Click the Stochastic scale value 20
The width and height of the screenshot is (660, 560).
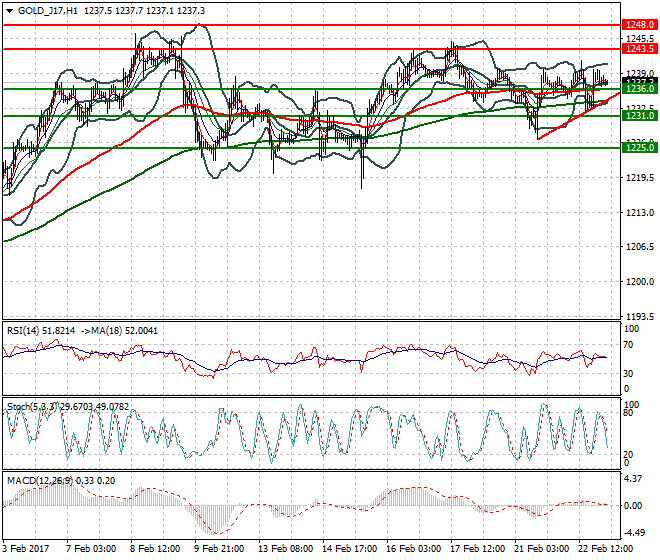tap(628, 454)
